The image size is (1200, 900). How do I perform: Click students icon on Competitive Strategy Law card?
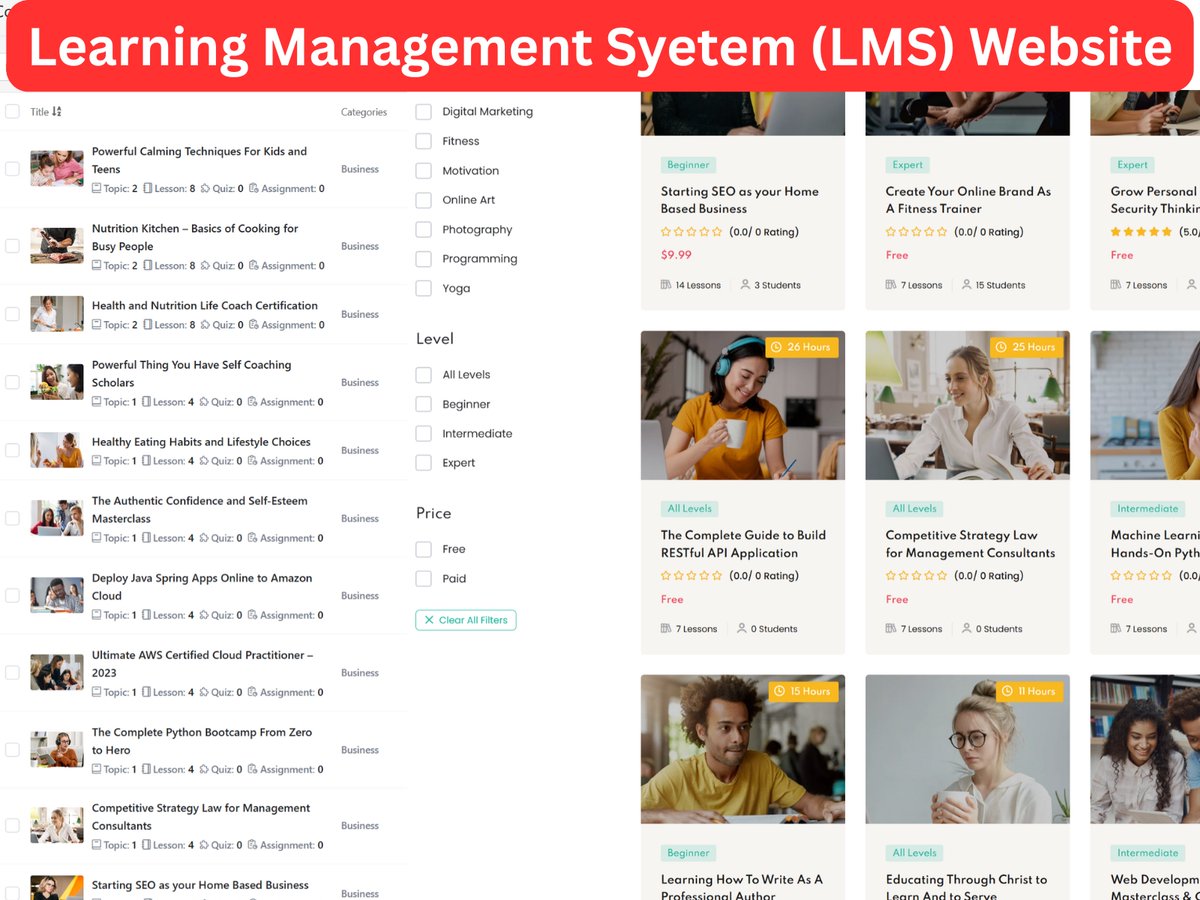click(967, 629)
